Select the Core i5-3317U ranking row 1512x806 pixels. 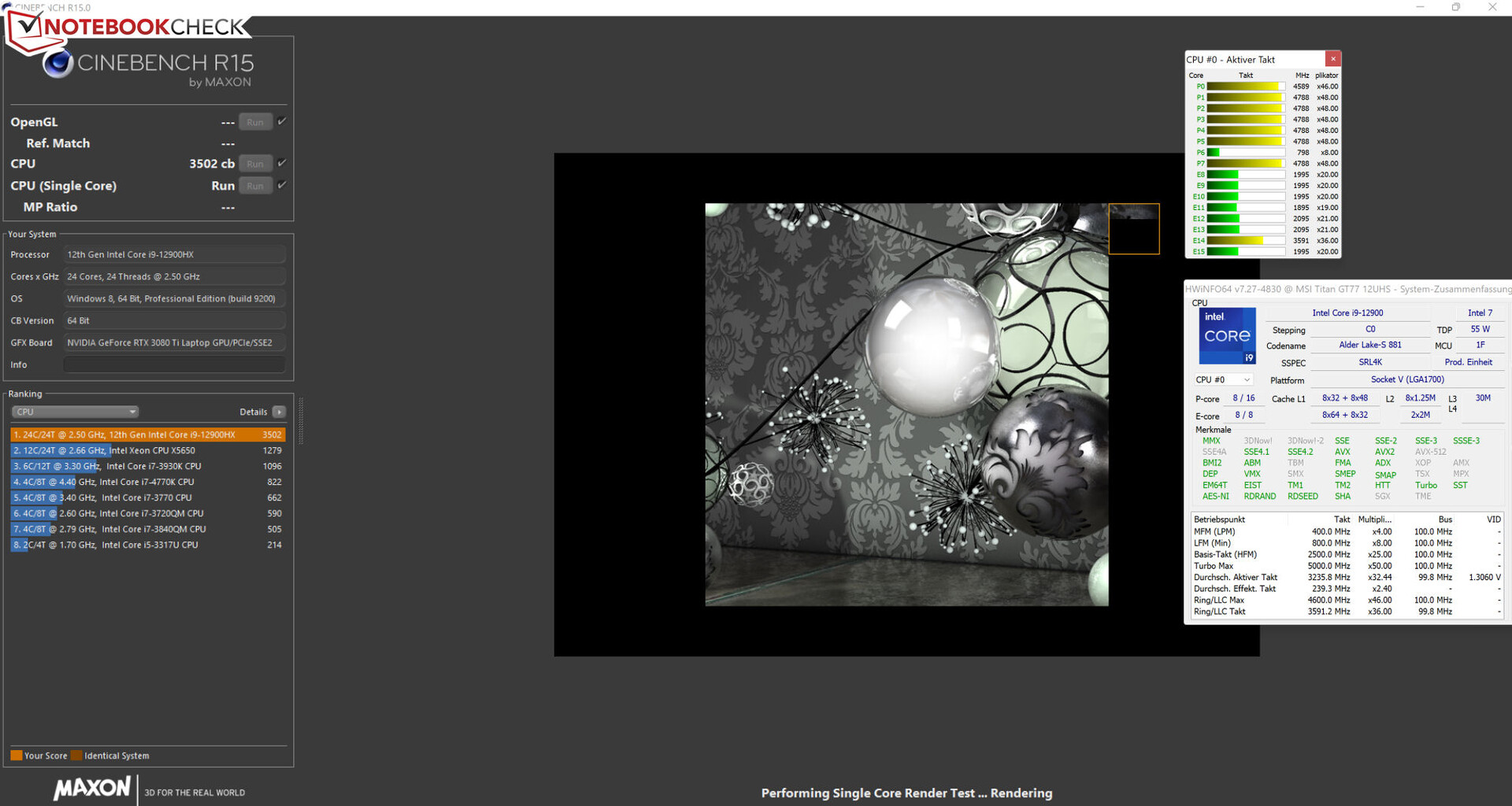[x=147, y=545]
